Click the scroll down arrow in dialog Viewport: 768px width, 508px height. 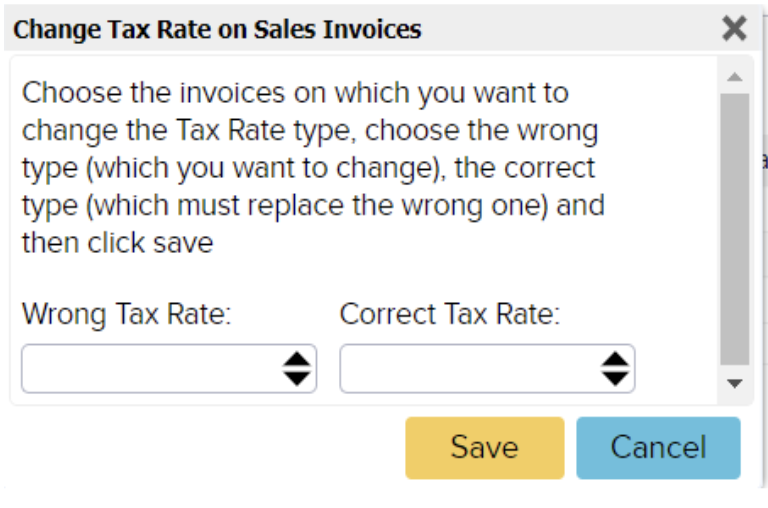(x=735, y=384)
